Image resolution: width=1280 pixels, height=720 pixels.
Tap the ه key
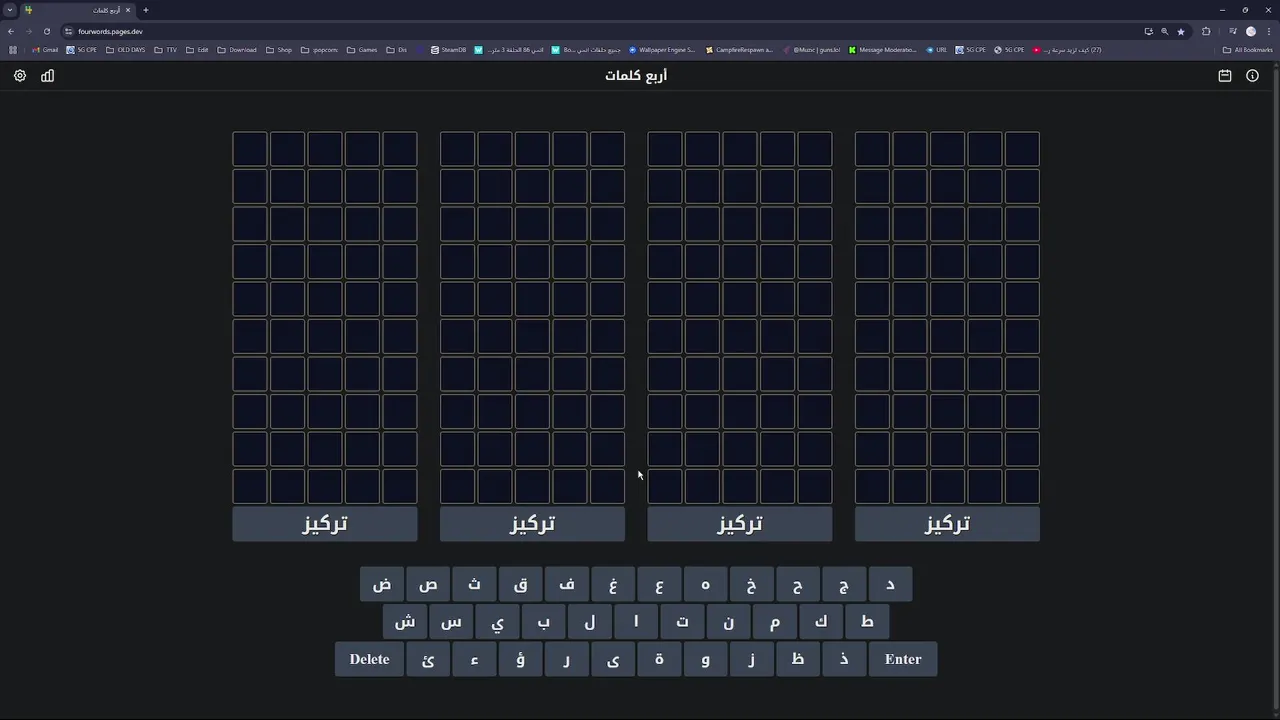tap(705, 584)
